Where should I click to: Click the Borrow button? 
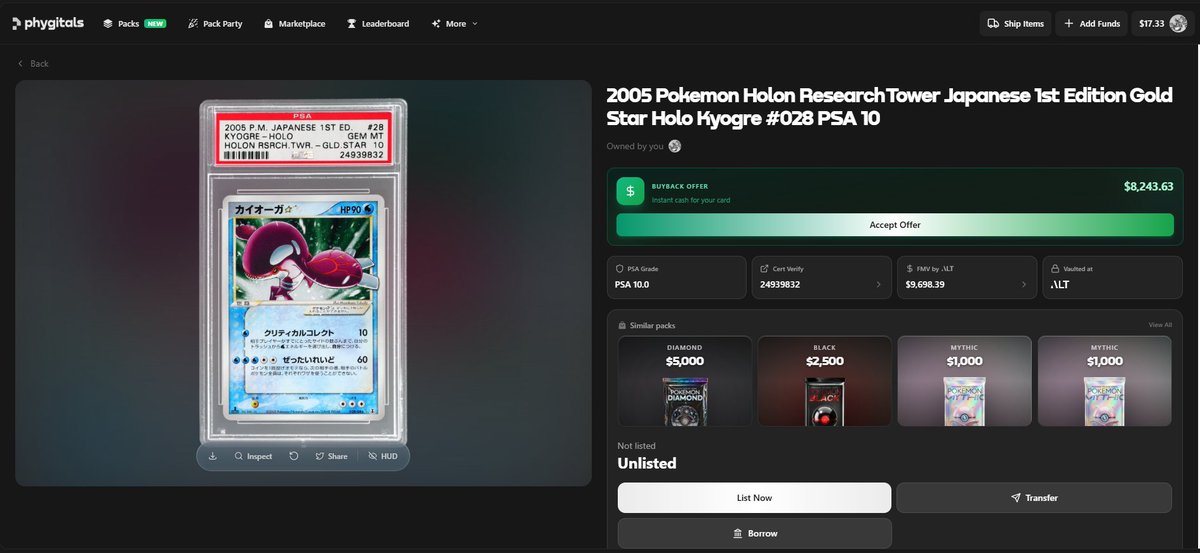pyautogui.click(x=754, y=533)
